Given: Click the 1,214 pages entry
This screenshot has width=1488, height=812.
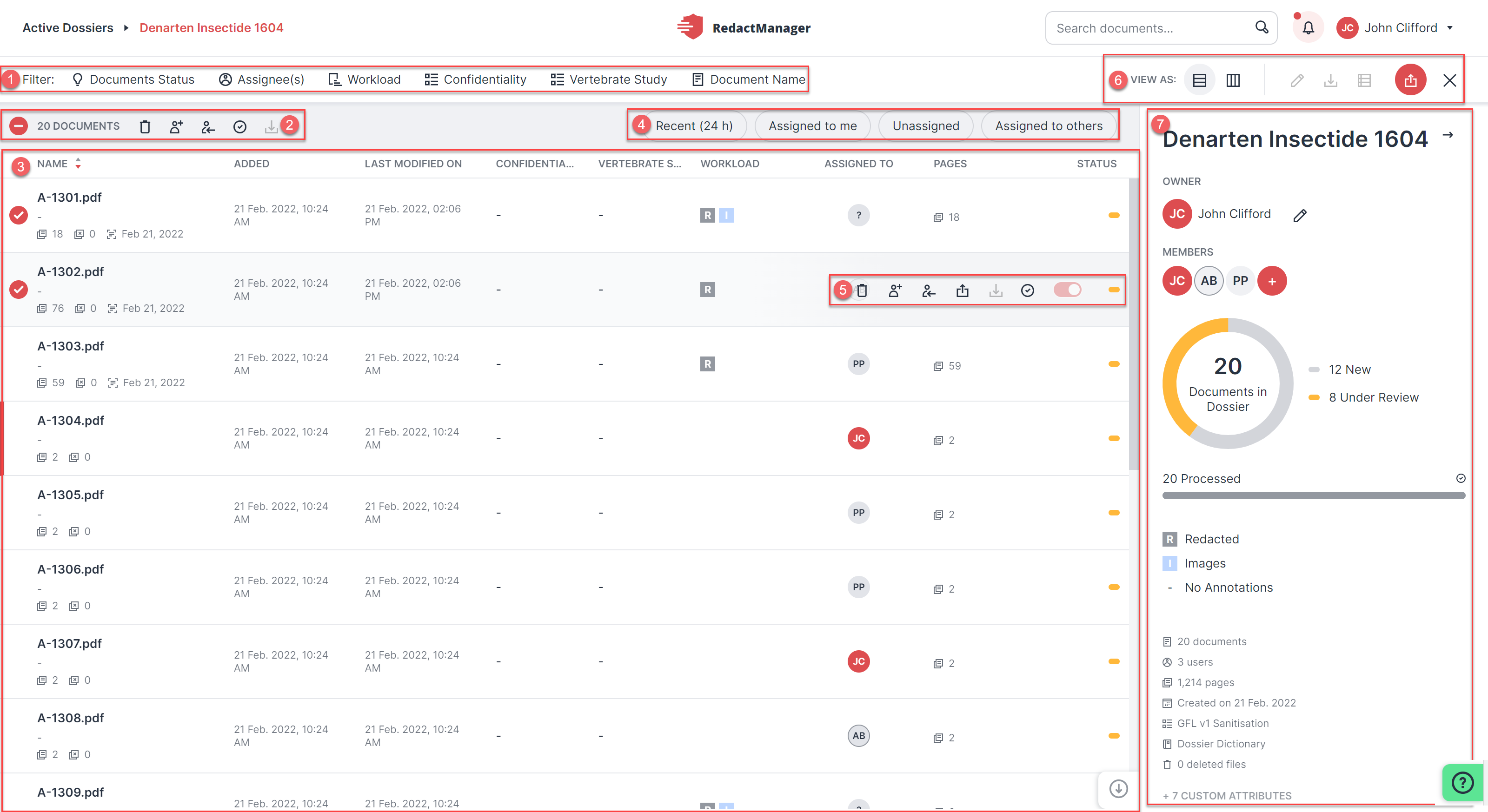Looking at the screenshot, I should [1198, 682].
